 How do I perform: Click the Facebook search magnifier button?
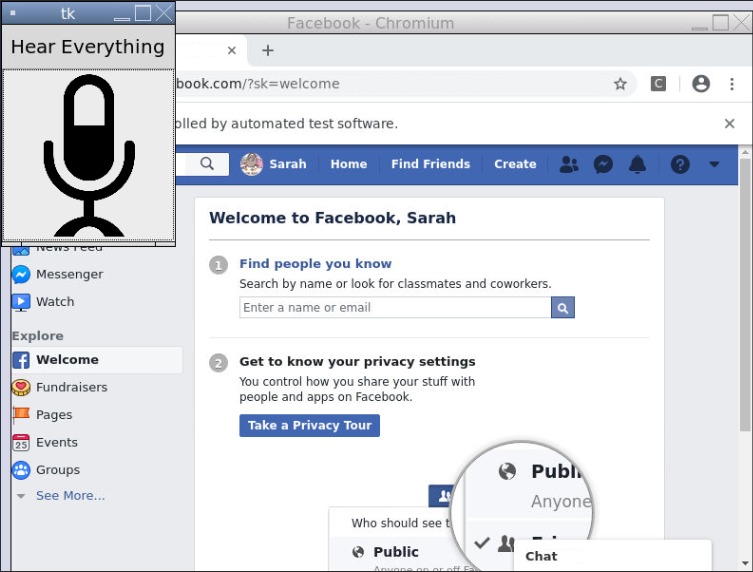tap(207, 164)
